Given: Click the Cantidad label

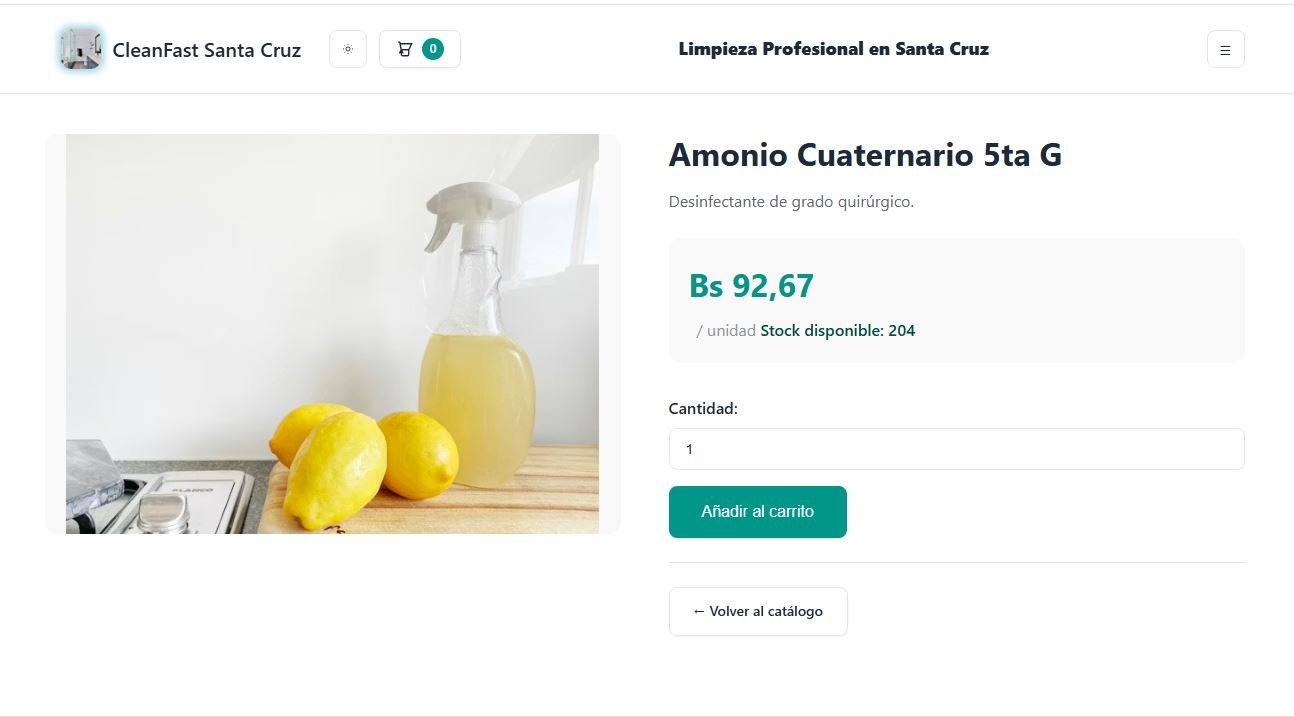Looking at the screenshot, I should 703,408.
